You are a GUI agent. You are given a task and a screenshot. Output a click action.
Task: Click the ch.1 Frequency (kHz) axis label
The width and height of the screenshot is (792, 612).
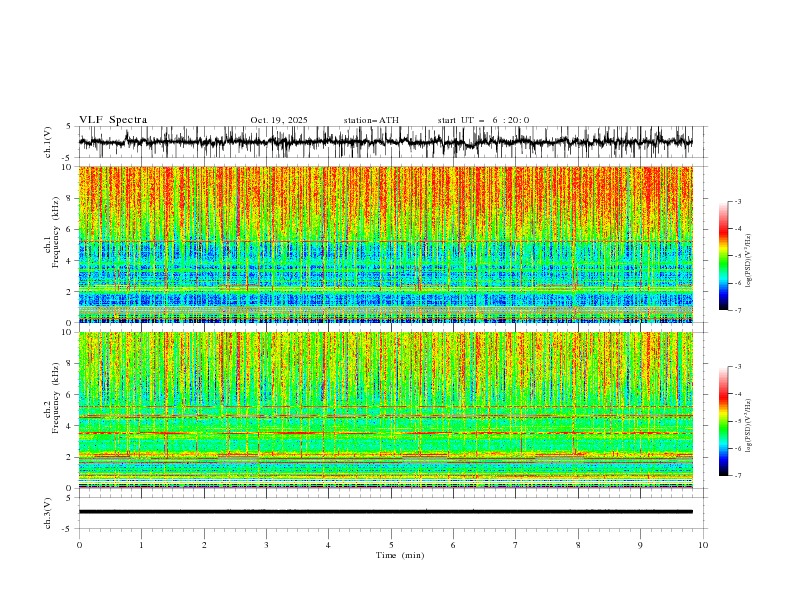pos(52,233)
